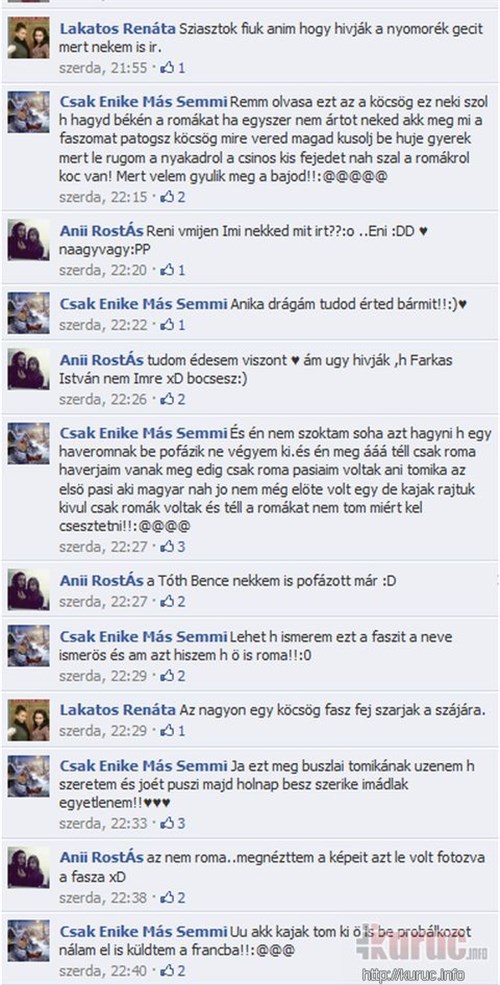Viewport: 500px width, 985px height.
Task: Click Anii RostÁs avatar on 22:38 comment
Action: click(x=29, y=868)
